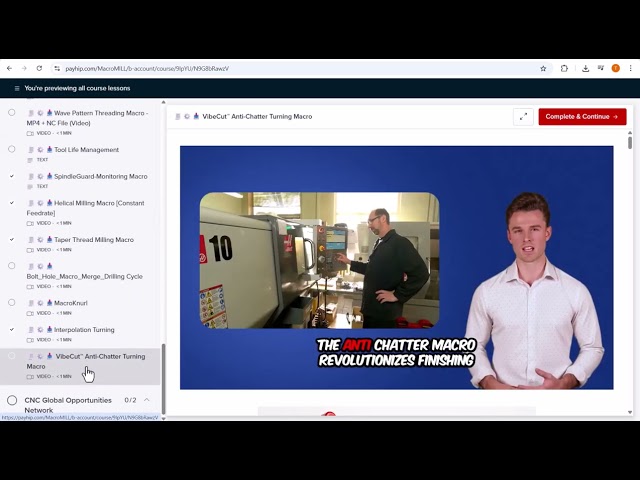
Task: Click the browser forward arrow
Action: click(24, 69)
